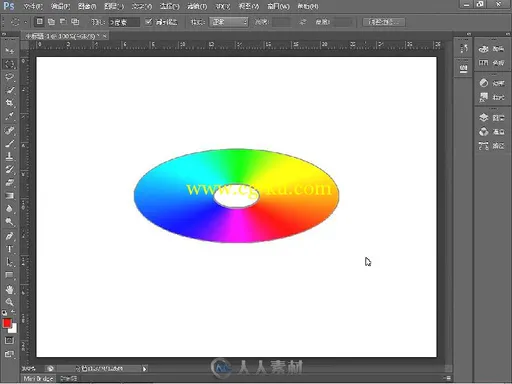Open the Properties panel icon in narrow dock
This screenshot has width=512, height=384.
(464, 69)
